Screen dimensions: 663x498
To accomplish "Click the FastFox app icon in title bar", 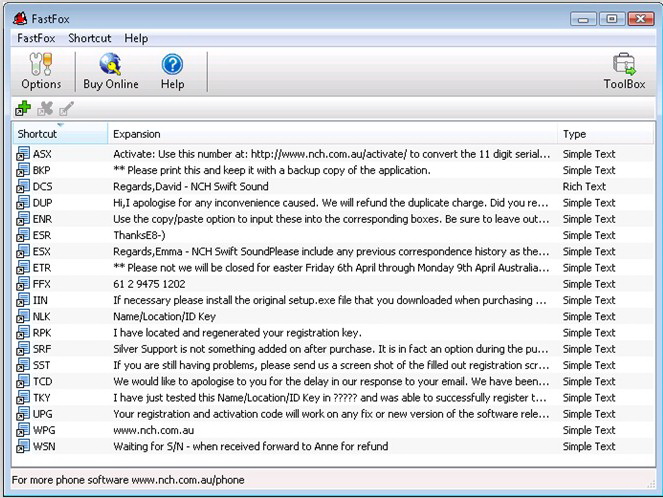I will pyautogui.click(x=20, y=19).
